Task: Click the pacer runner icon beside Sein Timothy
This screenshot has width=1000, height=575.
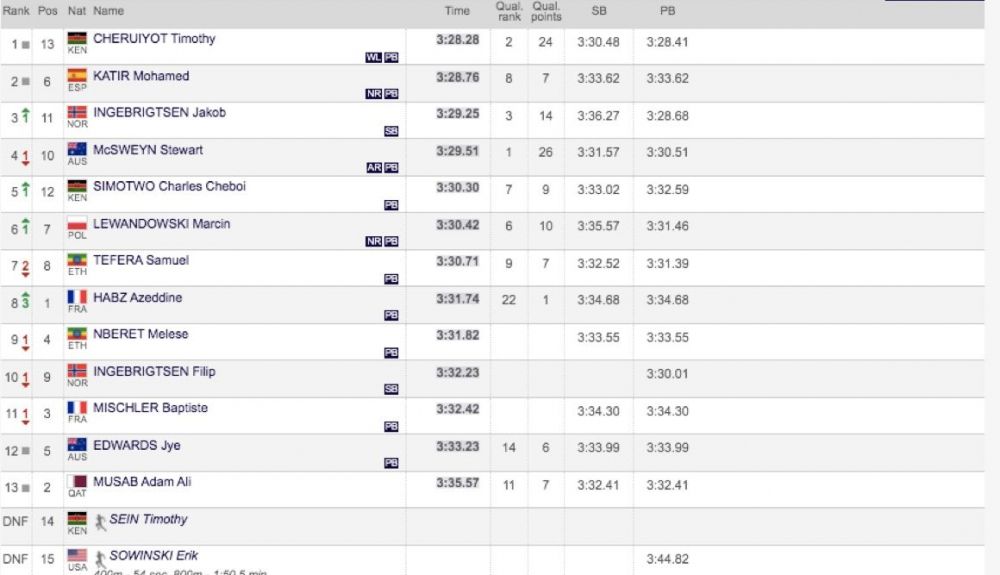Action: pyautogui.click(x=100, y=520)
